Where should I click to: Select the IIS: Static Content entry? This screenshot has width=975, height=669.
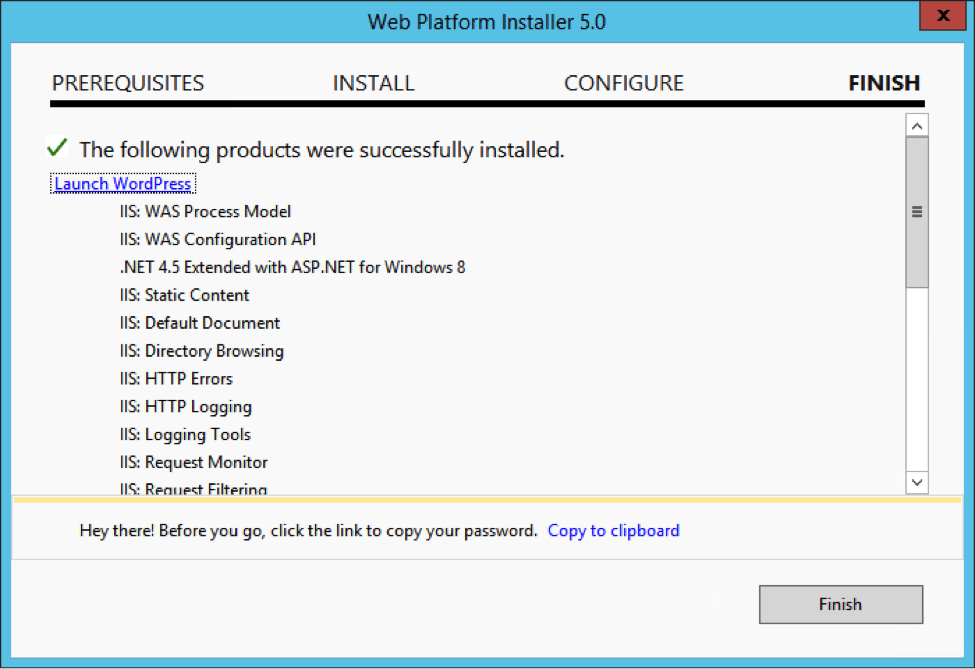pos(184,295)
